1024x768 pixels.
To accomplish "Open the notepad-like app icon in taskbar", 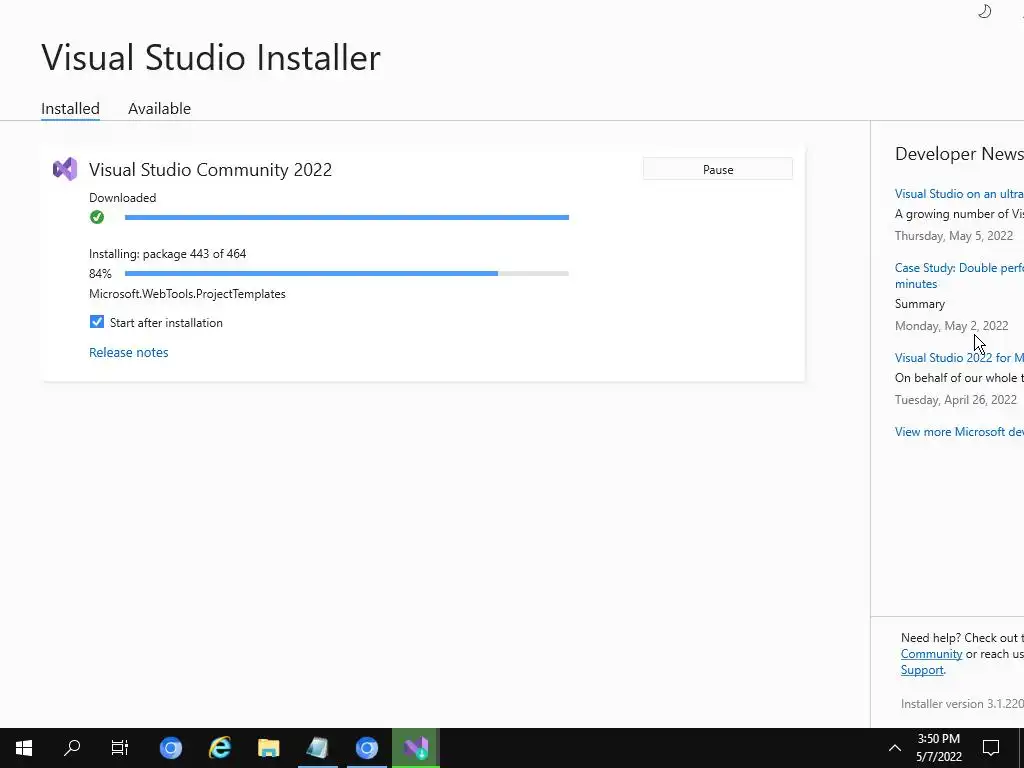I will [x=317, y=748].
